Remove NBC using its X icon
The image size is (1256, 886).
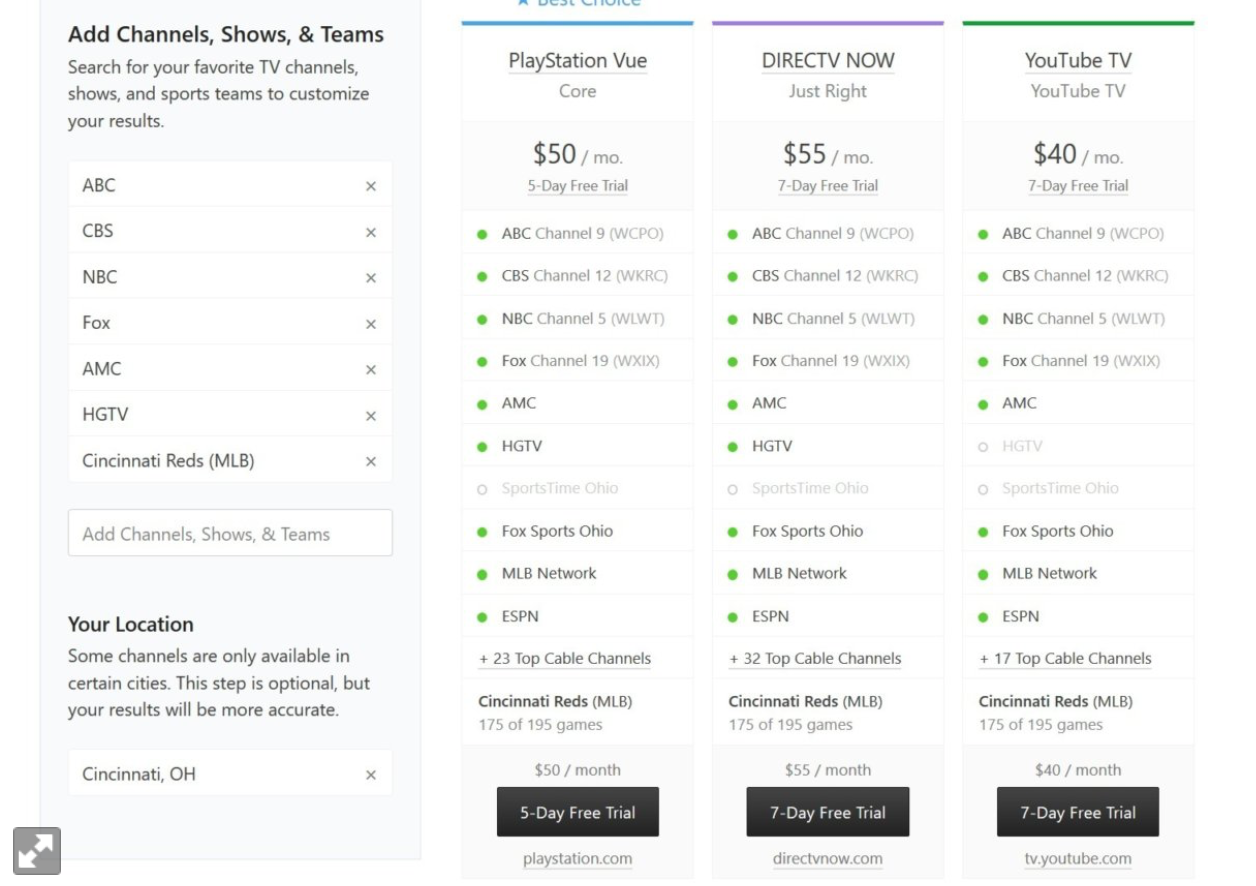click(x=371, y=278)
